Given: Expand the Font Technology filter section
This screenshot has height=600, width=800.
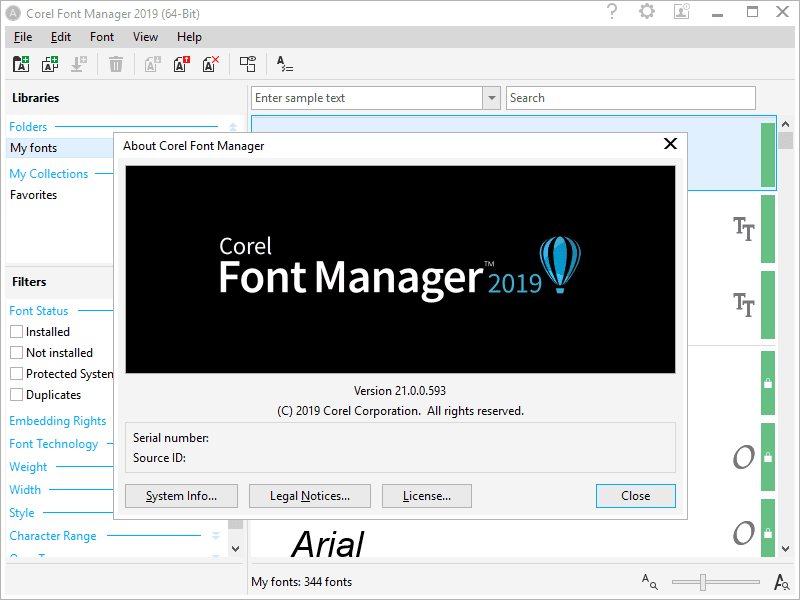Looking at the screenshot, I should pos(54,444).
